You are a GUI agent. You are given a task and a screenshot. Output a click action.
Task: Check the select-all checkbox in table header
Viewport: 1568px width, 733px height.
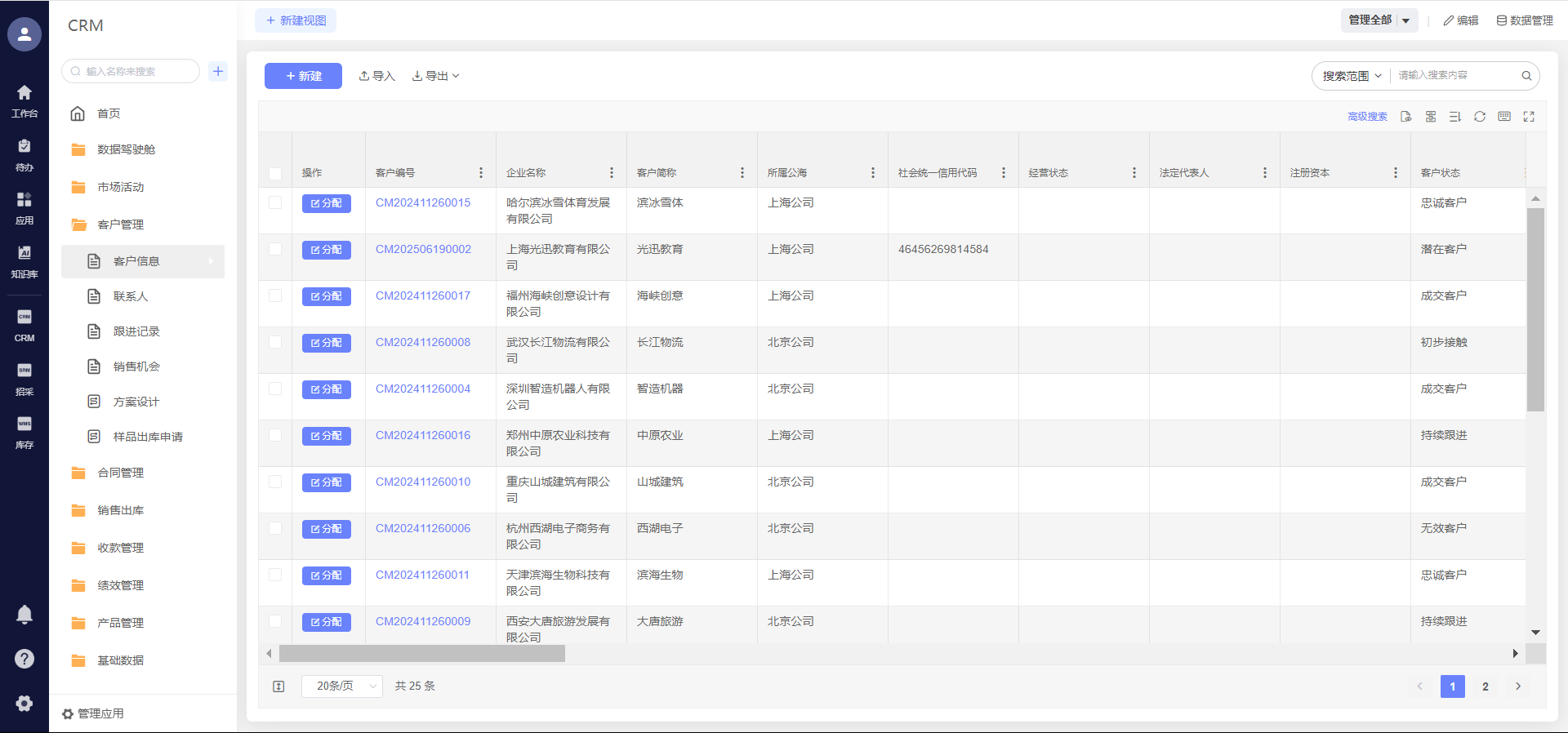tap(275, 173)
